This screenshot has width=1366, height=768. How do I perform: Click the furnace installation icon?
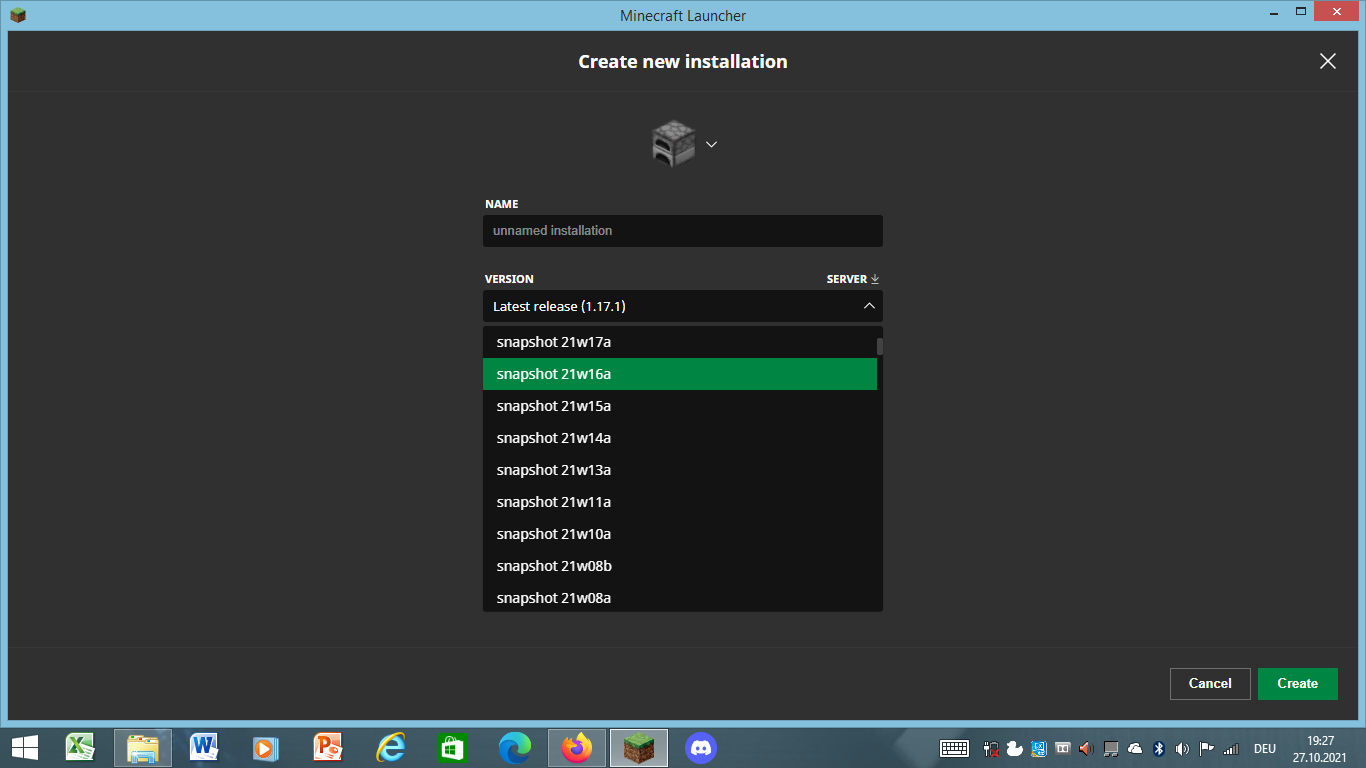click(x=673, y=144)
